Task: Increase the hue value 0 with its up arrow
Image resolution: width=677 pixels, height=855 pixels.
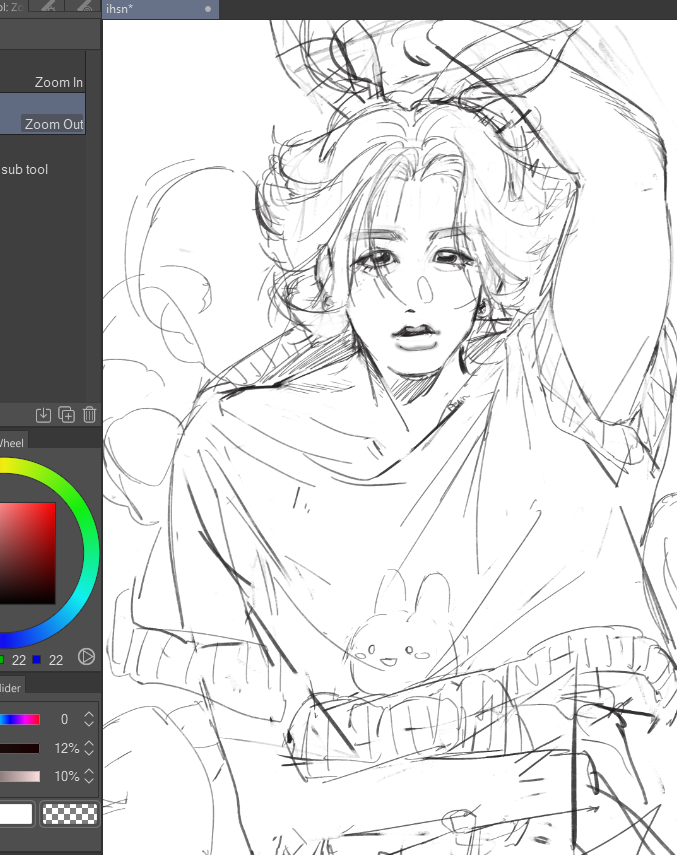Action: tap(89, 715)
